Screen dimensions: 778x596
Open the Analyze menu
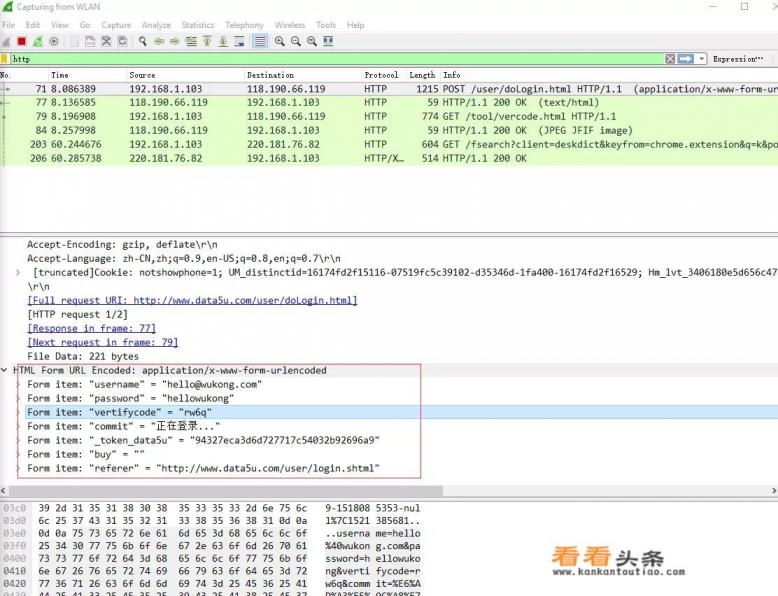156,25
